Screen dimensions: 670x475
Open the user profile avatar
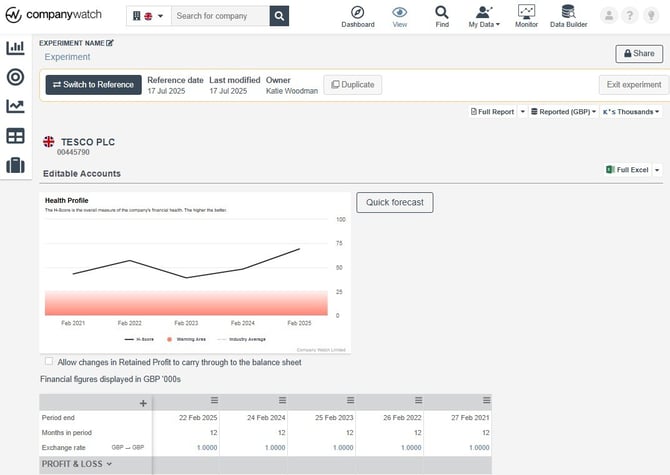609,16
